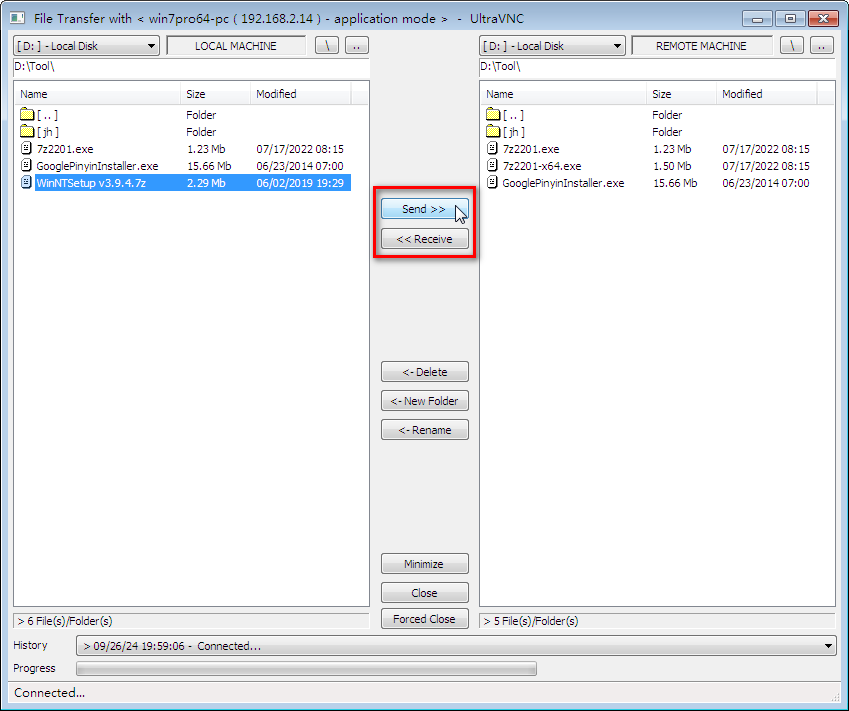Go up one level on remote machine

821,46
